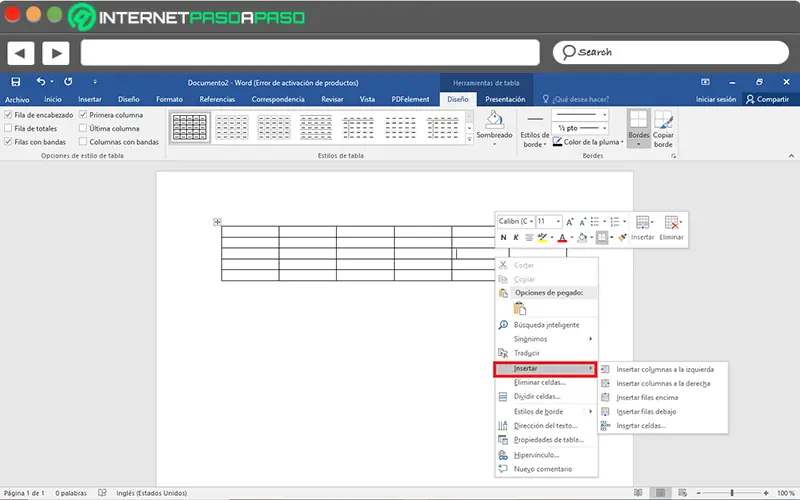Click Iniciar sesión link

pyautogui.click(x=716, y=99)
